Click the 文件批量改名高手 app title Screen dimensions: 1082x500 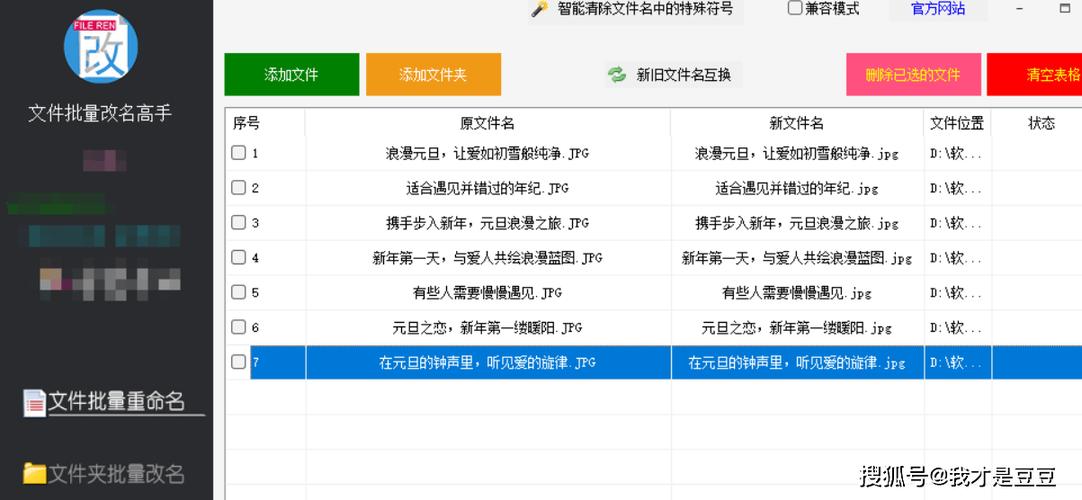(100, 113)
